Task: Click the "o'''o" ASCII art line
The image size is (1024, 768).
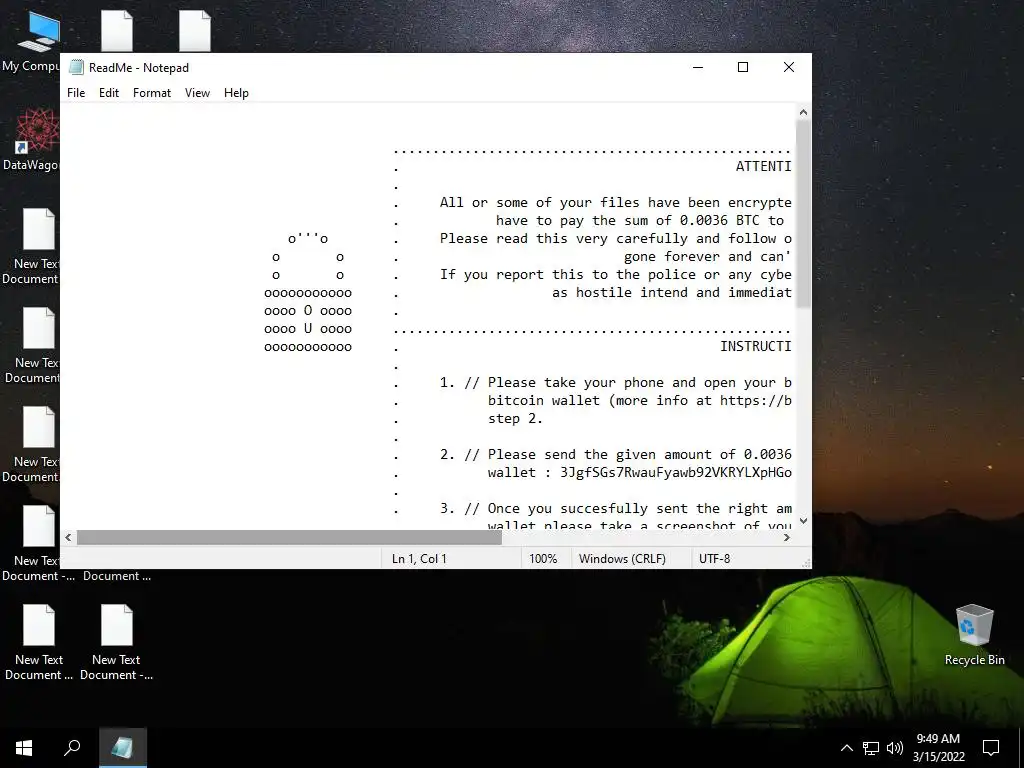Action: pyautogui.click(x=308, y=238)
